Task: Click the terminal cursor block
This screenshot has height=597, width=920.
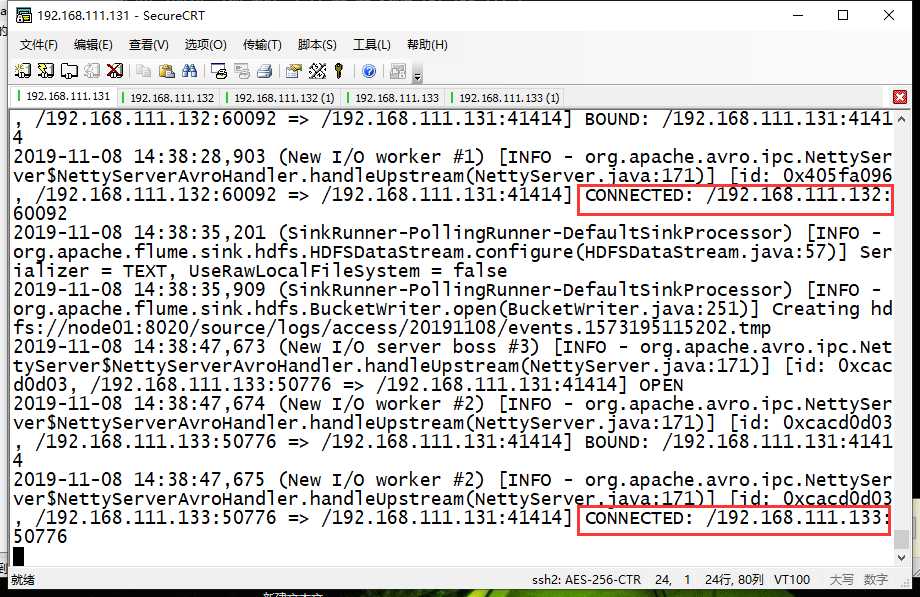Action: tap(19, 556)
